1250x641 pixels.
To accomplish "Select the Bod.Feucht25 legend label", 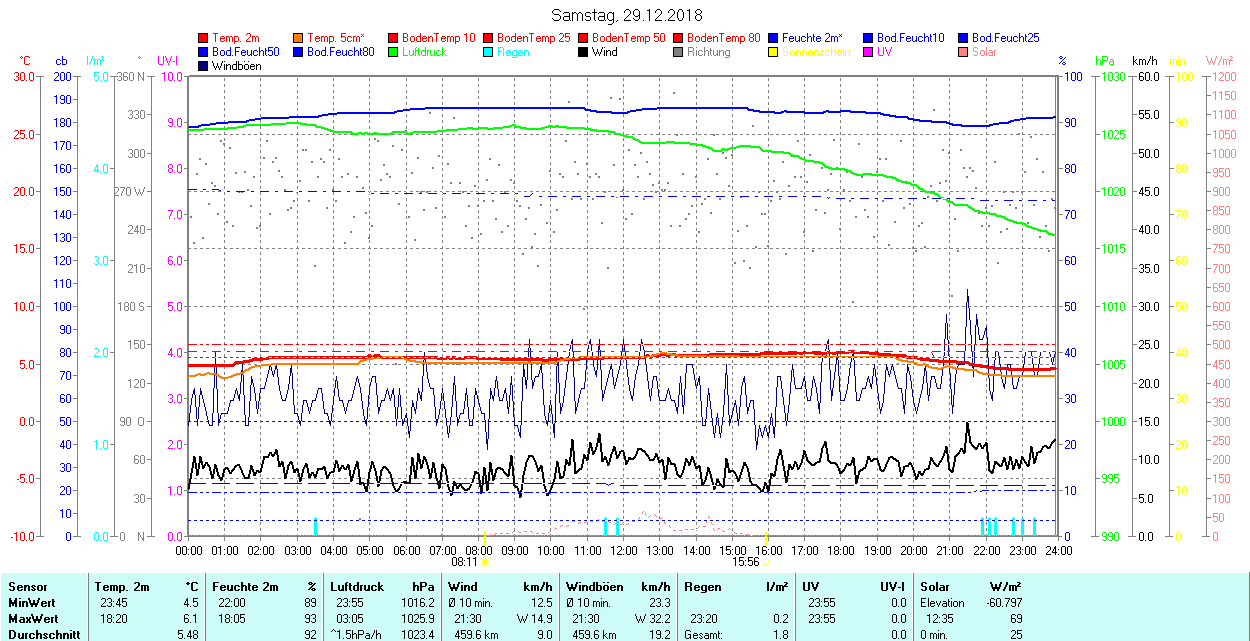I will tap(1005, 38).
